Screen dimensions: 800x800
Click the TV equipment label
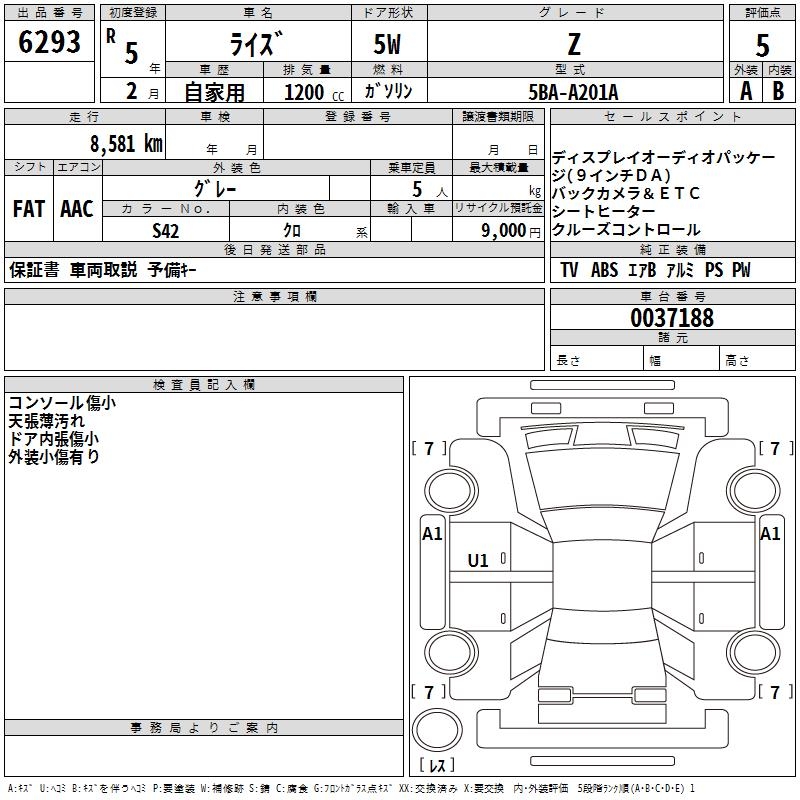coord(569,270)
